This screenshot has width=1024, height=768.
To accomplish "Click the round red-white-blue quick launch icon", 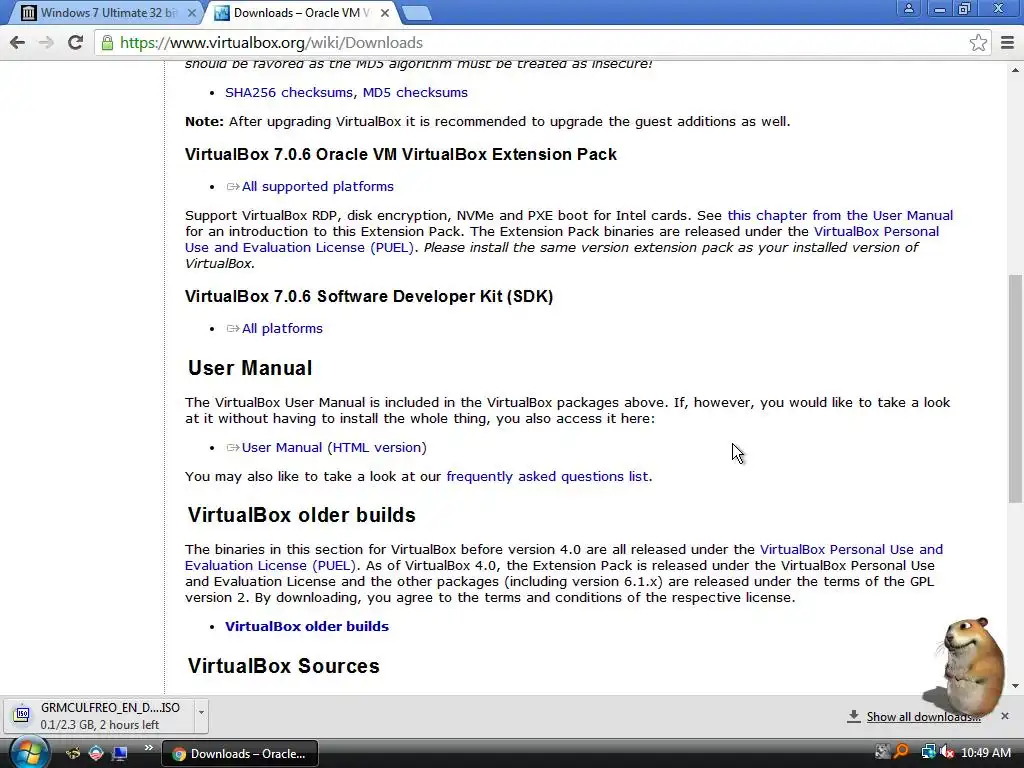I will [x=96, y=754].
